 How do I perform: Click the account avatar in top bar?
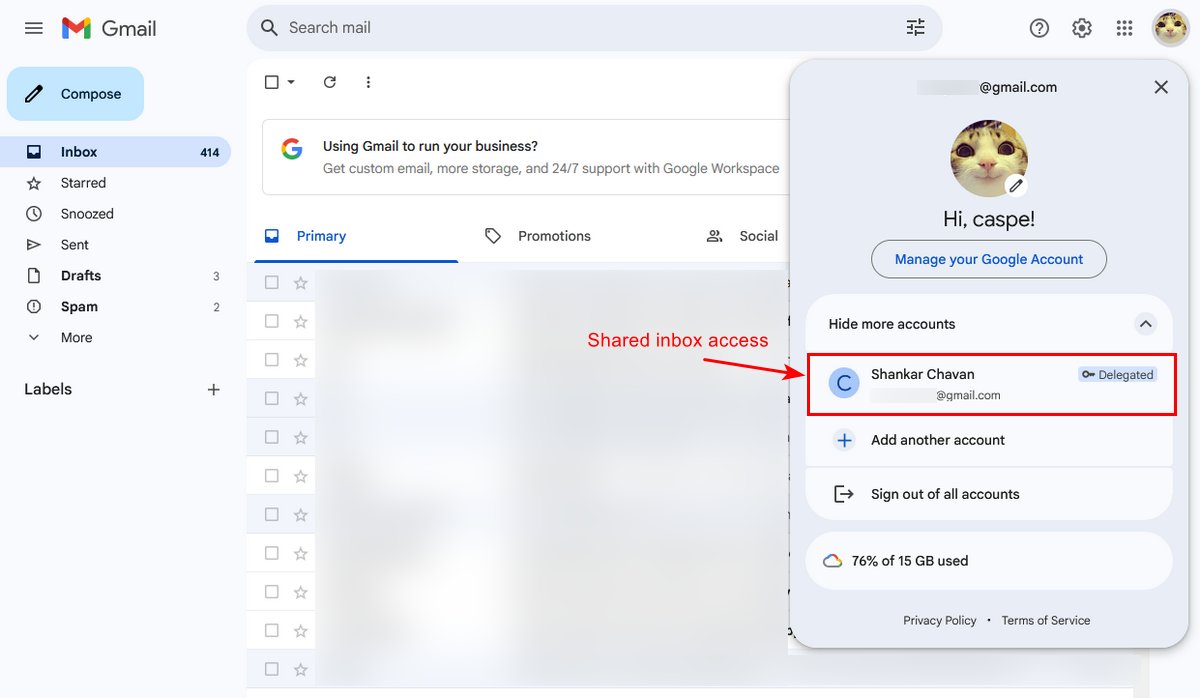point(1170,28)
